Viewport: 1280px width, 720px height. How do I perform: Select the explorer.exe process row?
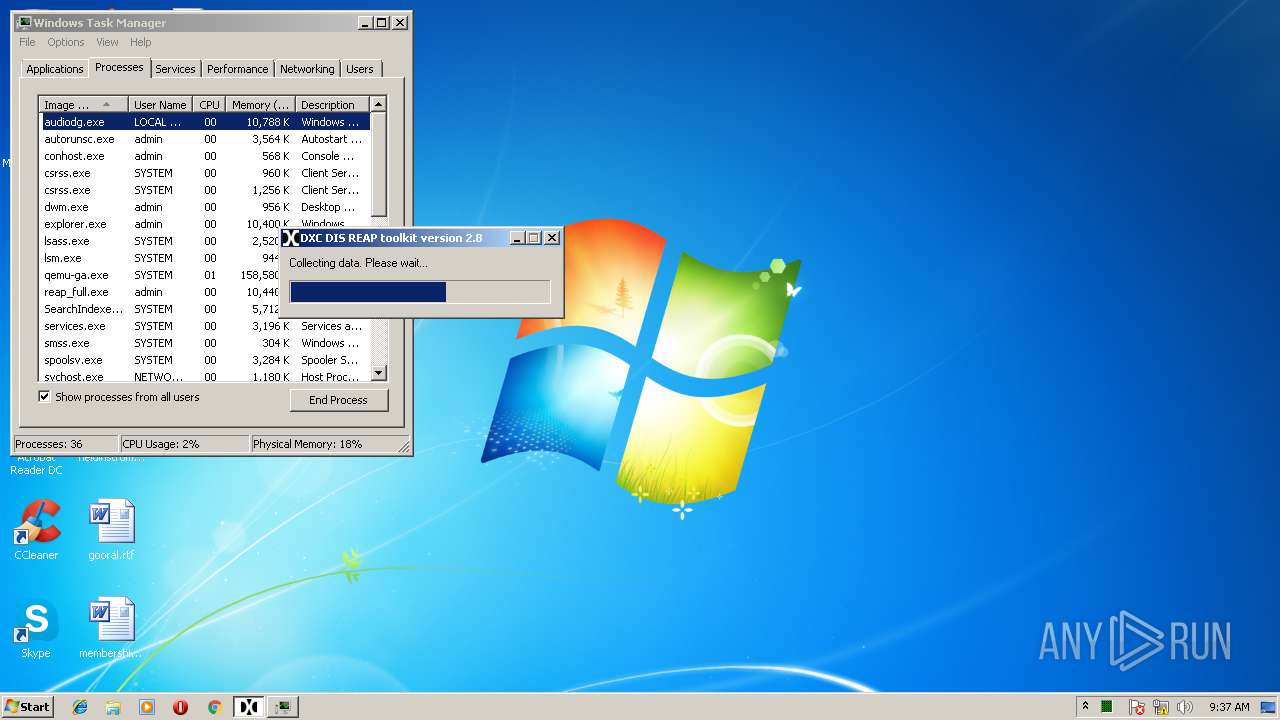pos(205,224)
